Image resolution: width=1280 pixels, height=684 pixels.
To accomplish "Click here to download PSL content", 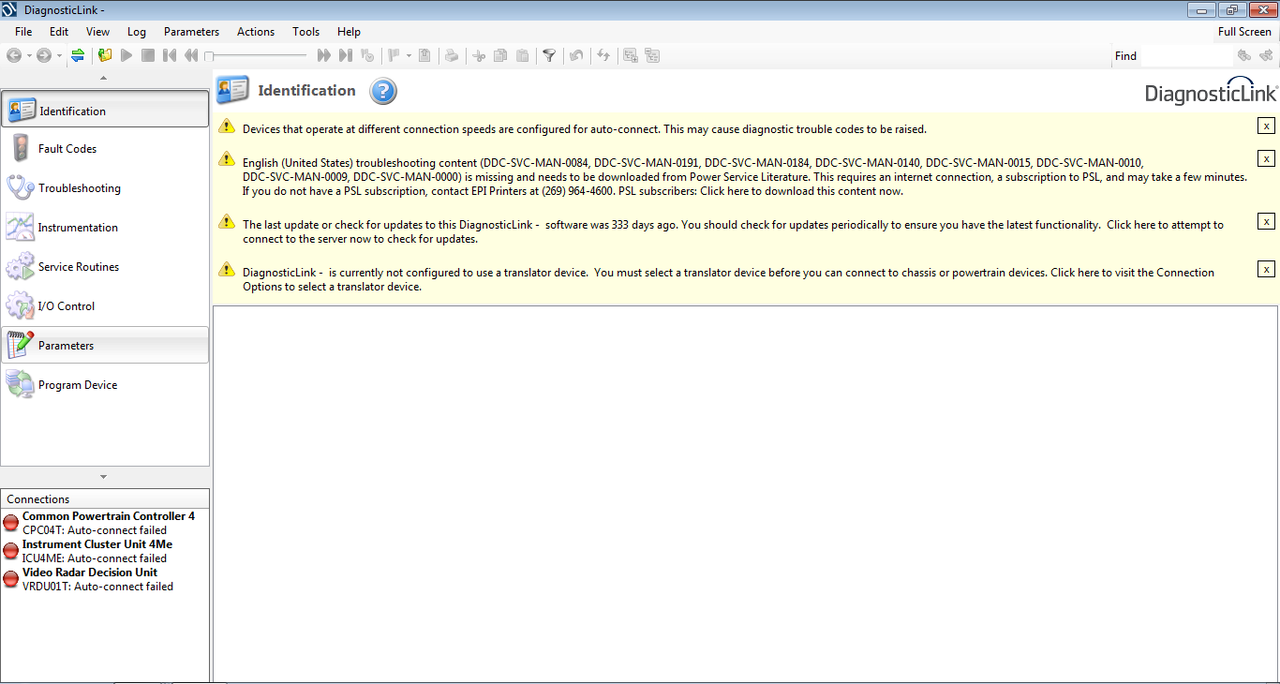I will pyautogui.click(x=801, y=191).
